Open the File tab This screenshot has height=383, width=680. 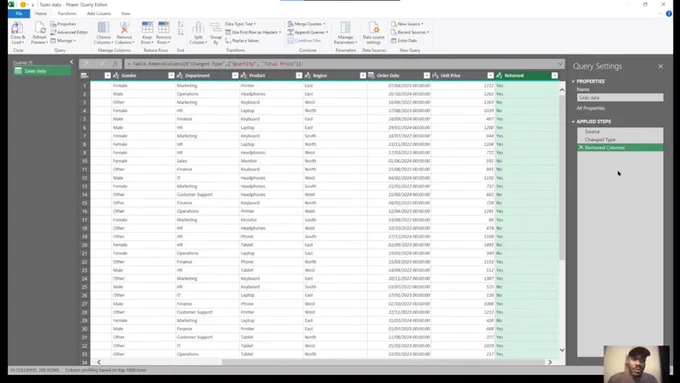pyautogui.click(x=19, y=13)
